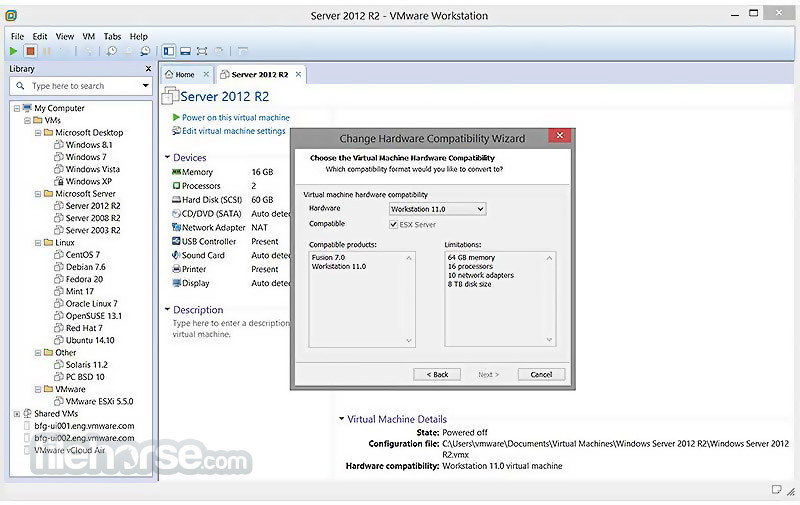Click the Sound Card device icon

177,255
